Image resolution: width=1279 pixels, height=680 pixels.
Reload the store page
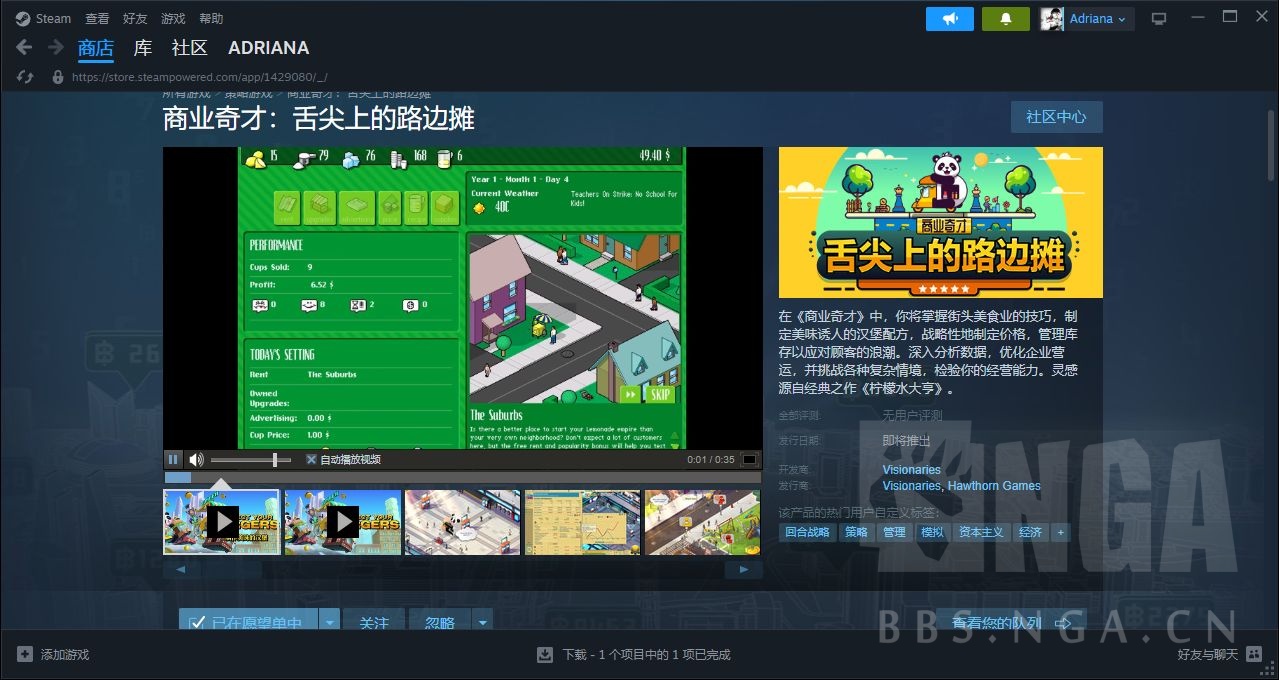point(26,76)
